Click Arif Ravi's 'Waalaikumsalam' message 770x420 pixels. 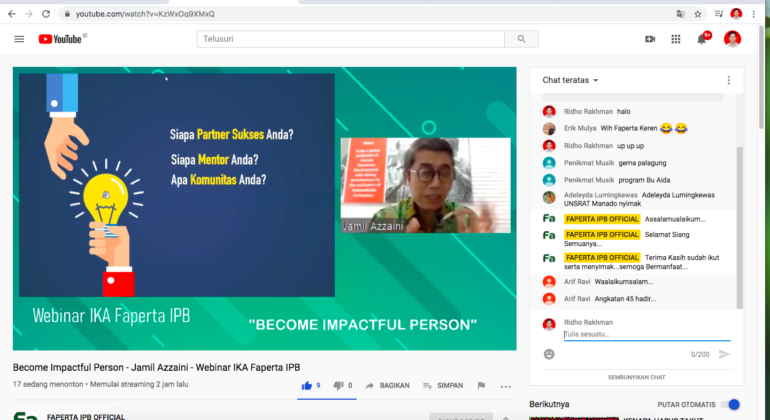coord(624,282)
